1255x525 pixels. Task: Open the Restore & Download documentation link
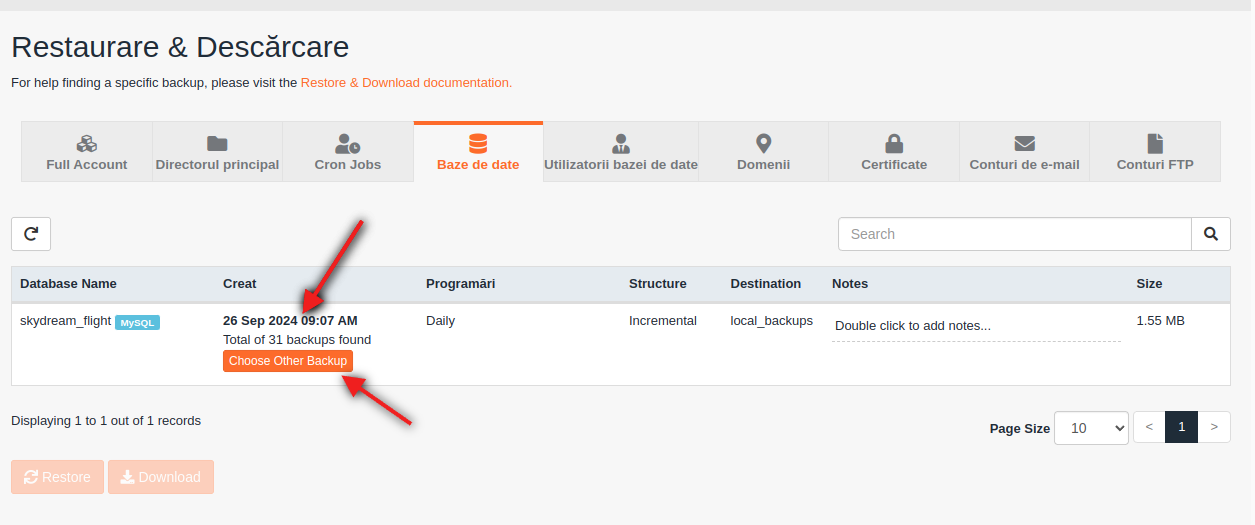[x=406, y=83]
